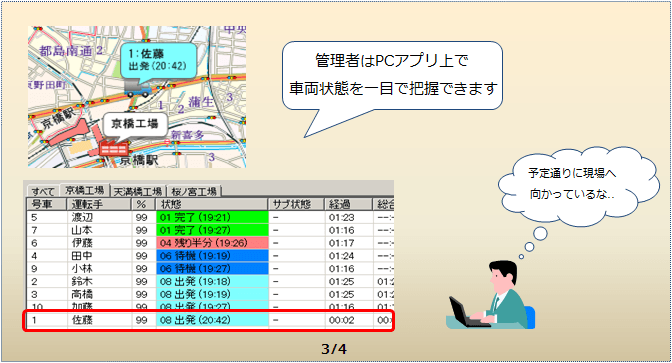
Task: Select the 京橋工場 map label balloon
Action: click(x=135, y=125)
